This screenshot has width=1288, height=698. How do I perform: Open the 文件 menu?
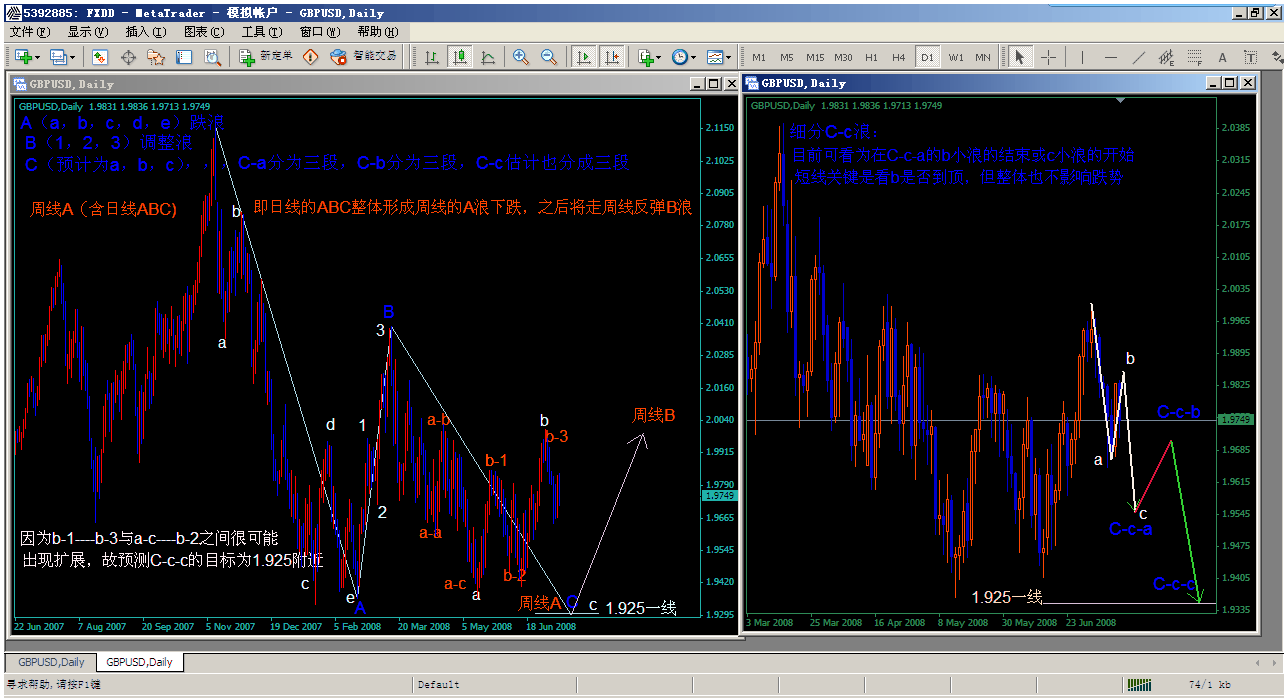coord(29,32)
